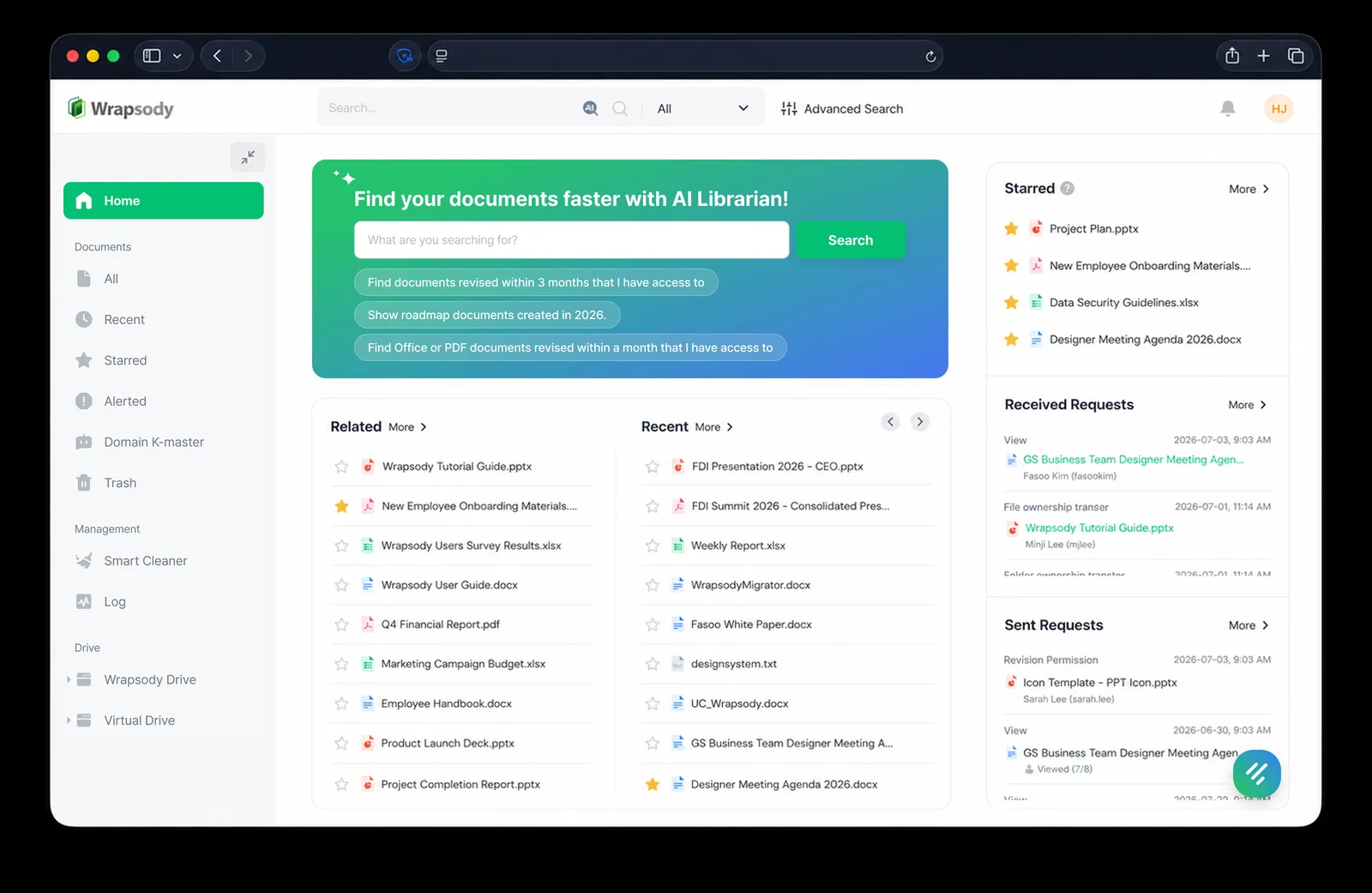
Task: Open the notifications bell
Action: [1228, 108]
